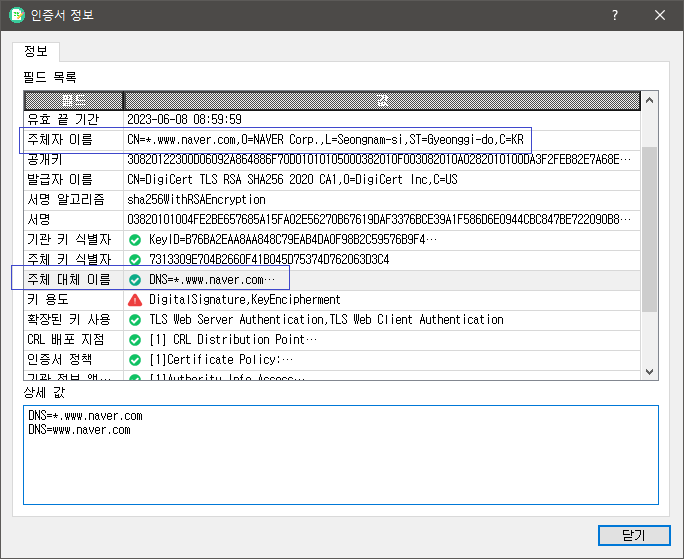Click the DigitalSignature,KeyEncipherment value
The image size is (684, 559).
coord(245,300)
